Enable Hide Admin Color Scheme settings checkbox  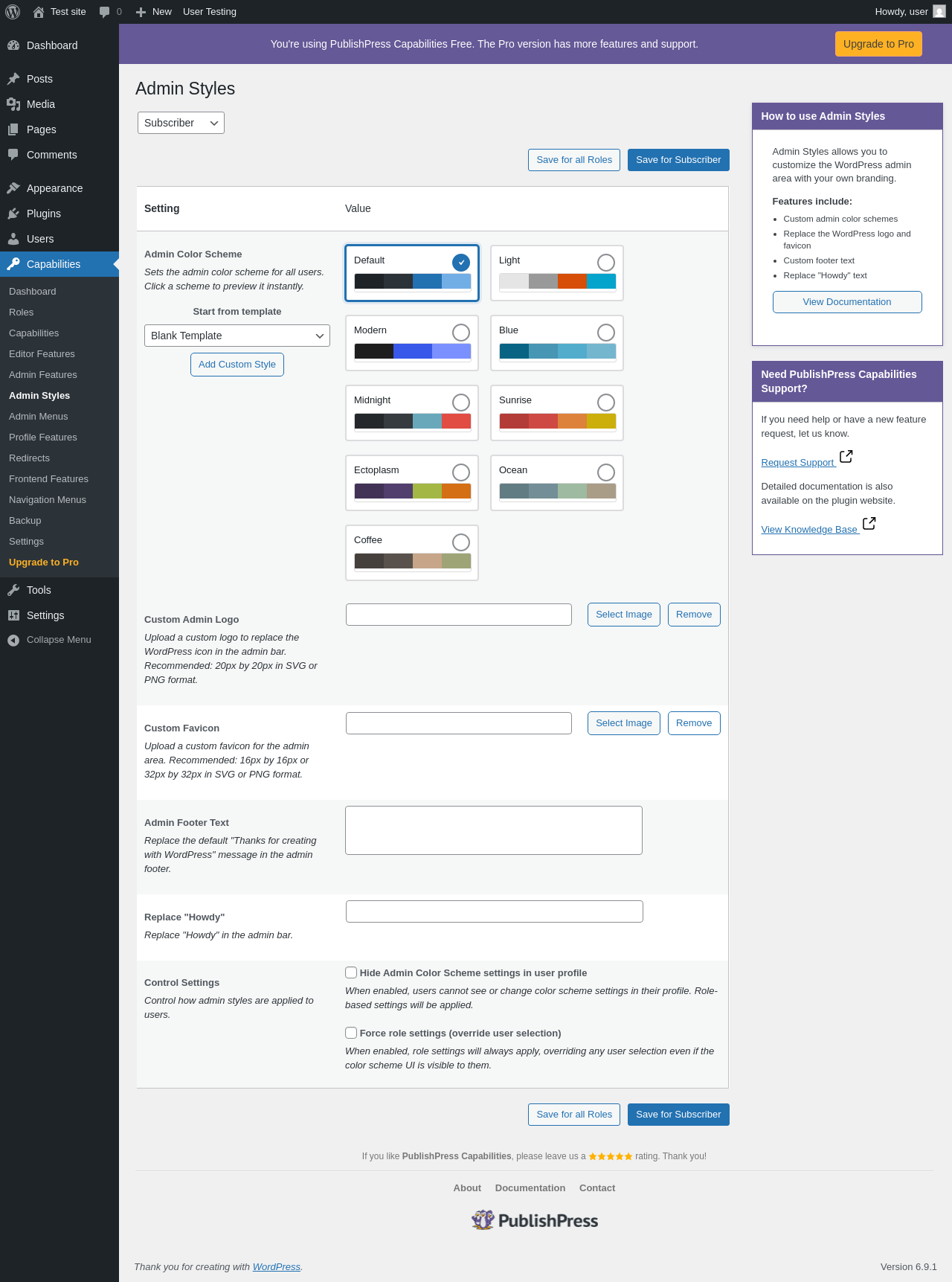point(351,972)
